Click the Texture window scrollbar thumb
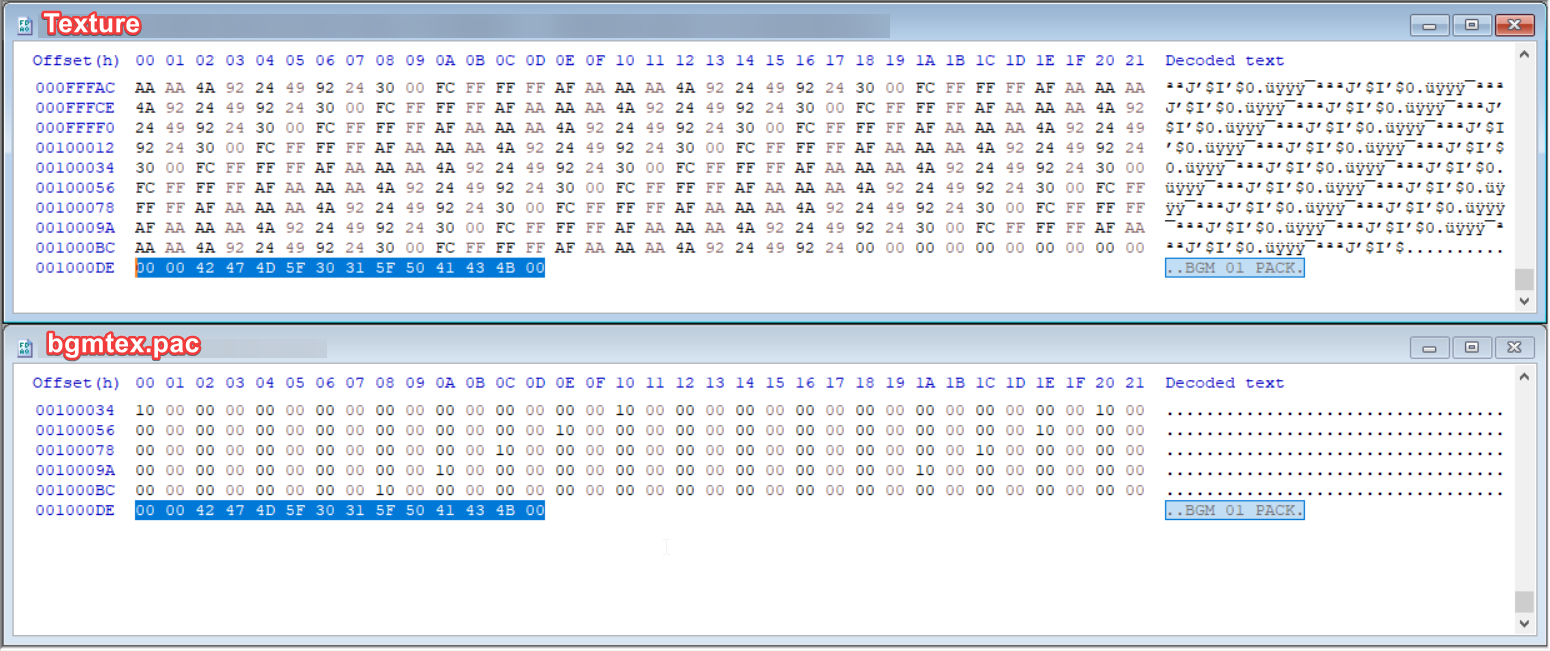1550x651 pixels. point(1524,278)
